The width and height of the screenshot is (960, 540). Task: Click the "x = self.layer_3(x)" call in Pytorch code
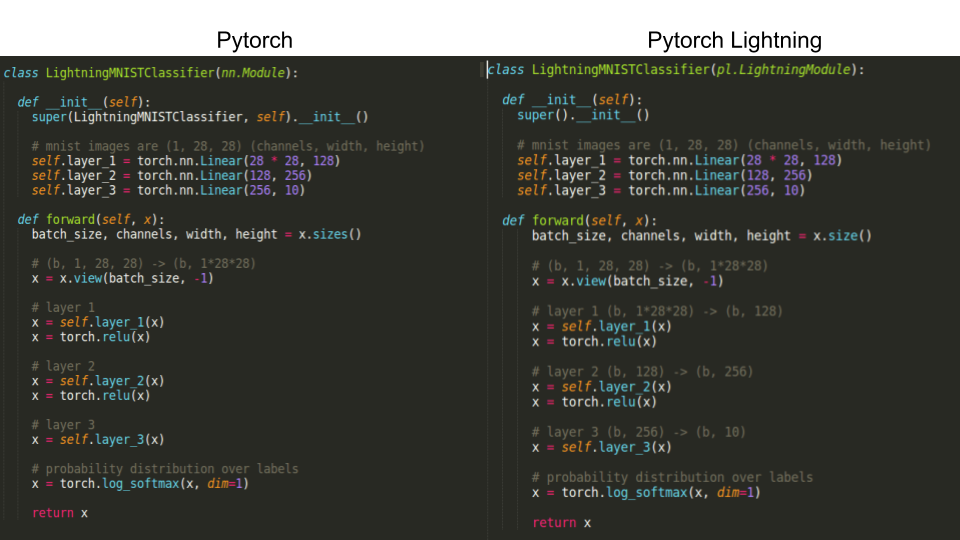click(x=98, y=440)
